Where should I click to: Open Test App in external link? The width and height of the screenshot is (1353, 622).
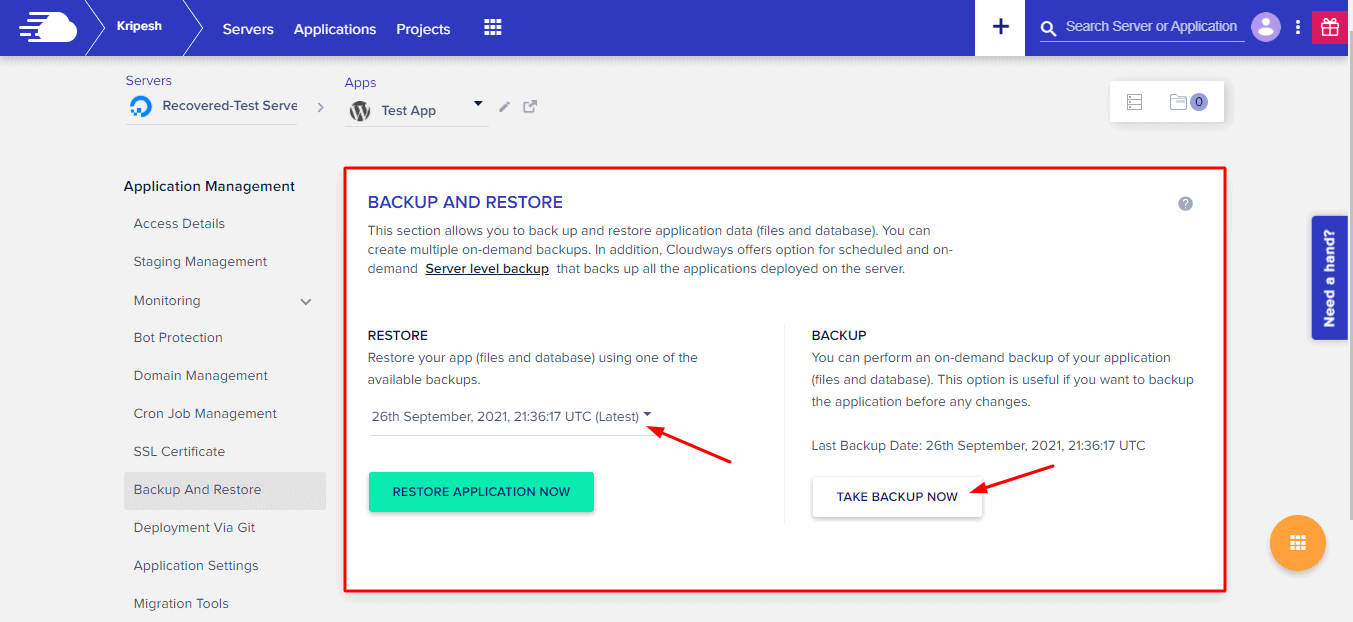tap(530, 107)
